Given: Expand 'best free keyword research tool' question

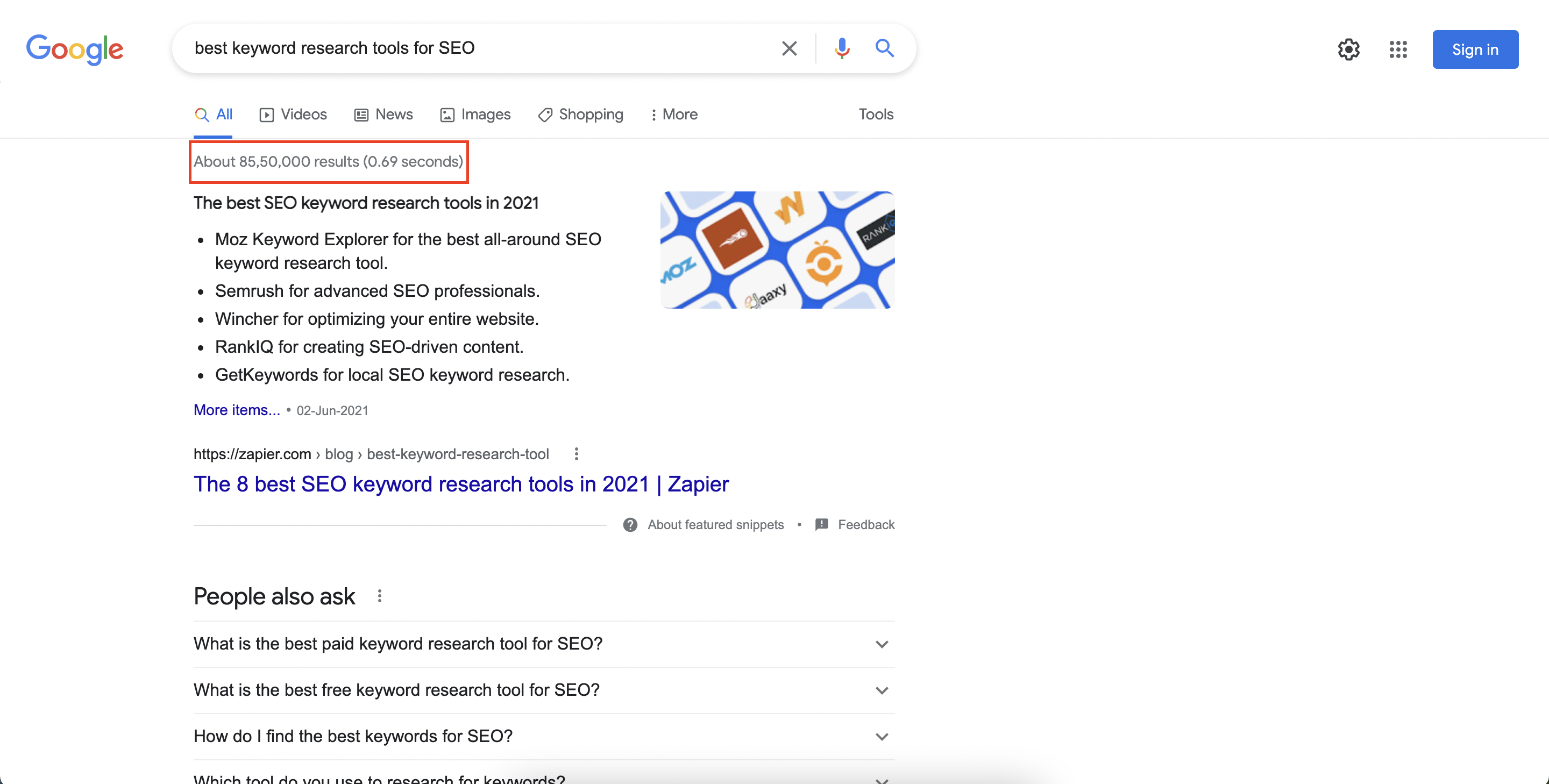Looking at the screenshot, I should (x=544, y=690).
